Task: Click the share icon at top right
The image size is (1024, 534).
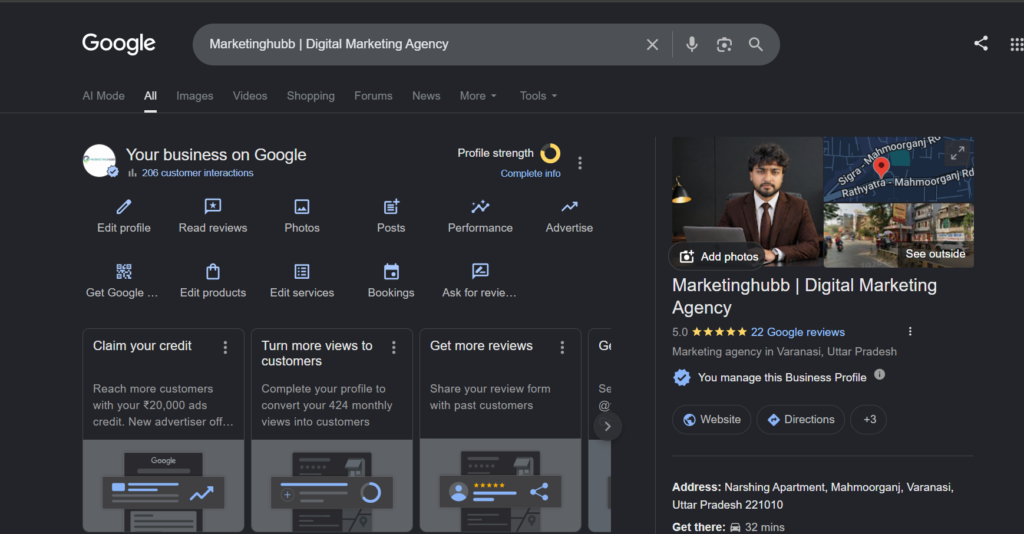Action: 981,44
